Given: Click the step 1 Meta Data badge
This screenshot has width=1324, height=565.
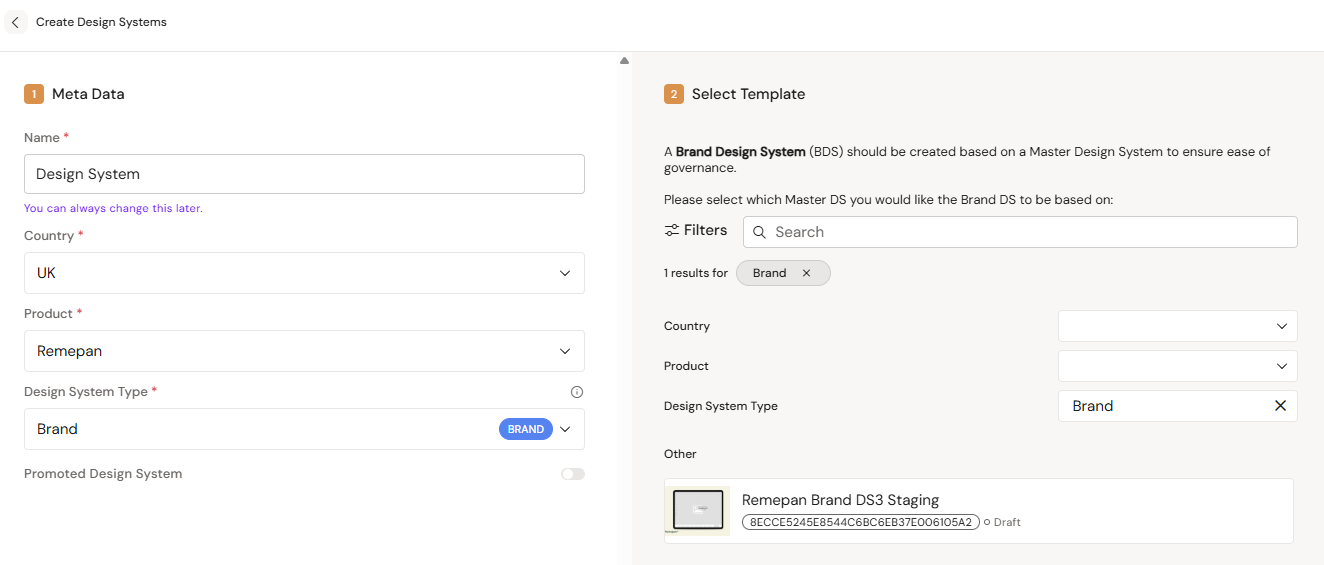Looking at the screenshot, I should pyautogui.click(x=34, y=94).
